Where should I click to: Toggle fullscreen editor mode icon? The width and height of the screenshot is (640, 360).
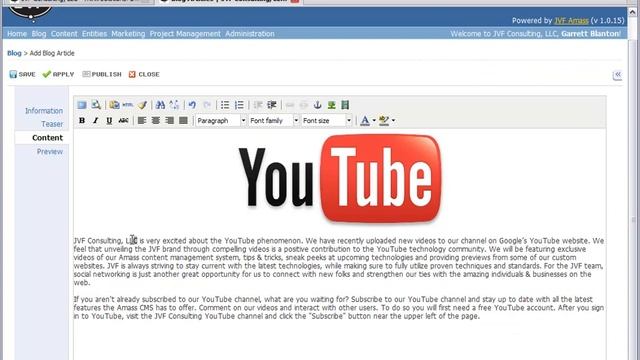coord(82,105)
